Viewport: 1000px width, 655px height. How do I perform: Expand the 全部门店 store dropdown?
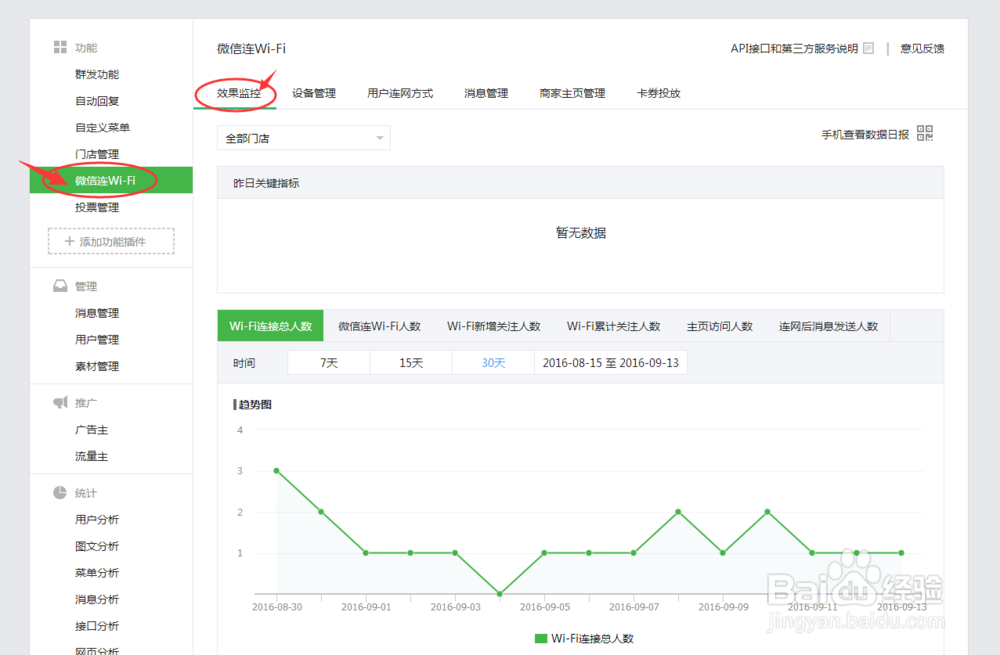click(304, 138)
